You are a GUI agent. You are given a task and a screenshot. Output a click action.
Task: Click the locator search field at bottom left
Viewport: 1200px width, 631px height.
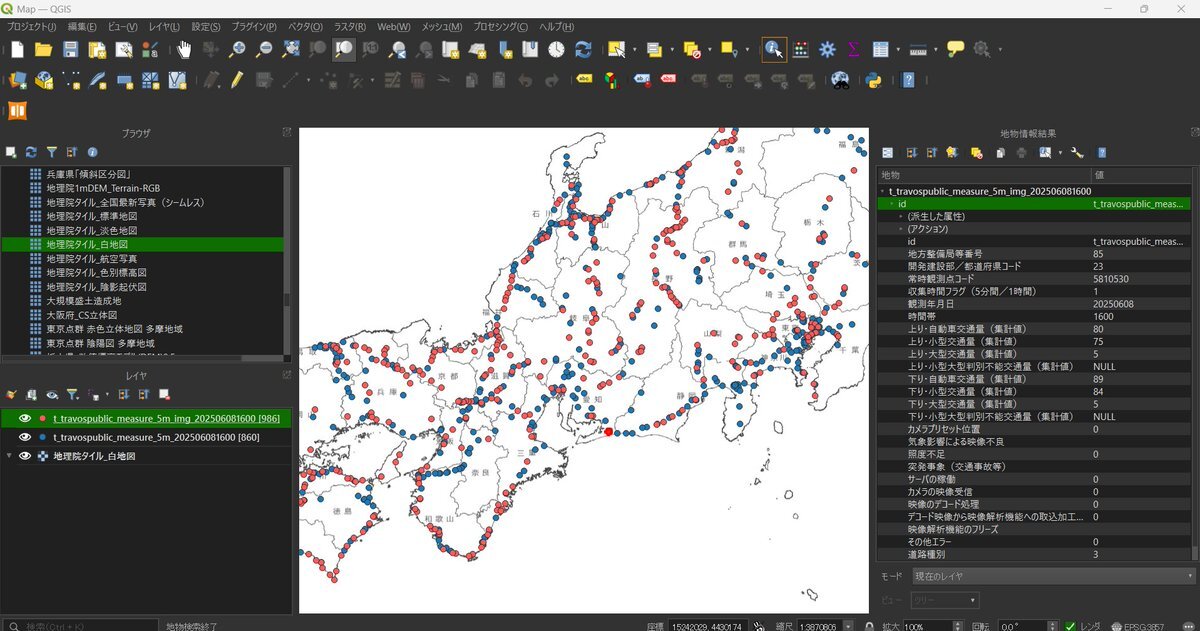(80, 626)
